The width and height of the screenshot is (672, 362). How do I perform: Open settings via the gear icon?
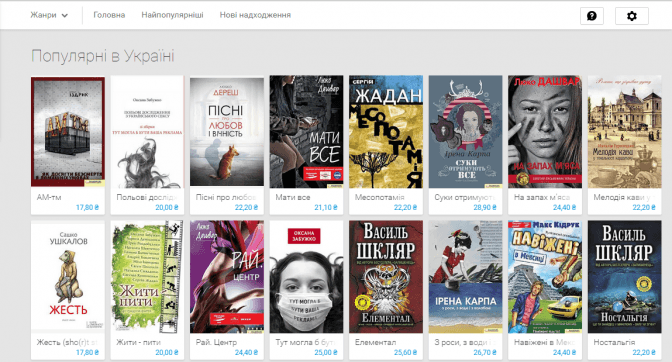631,16
